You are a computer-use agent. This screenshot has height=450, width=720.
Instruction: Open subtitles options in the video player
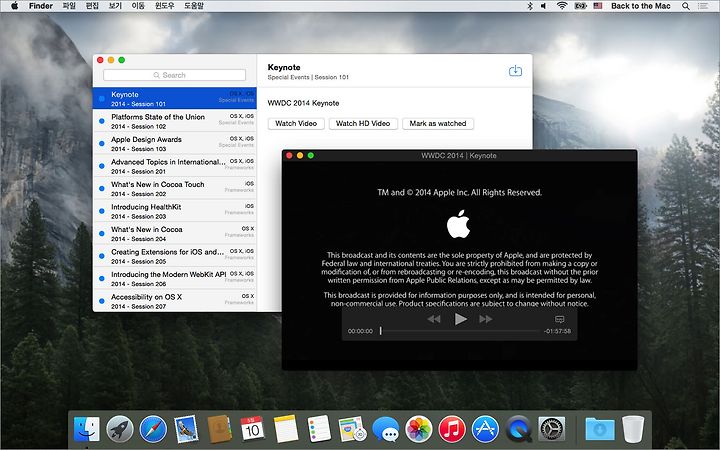(x=559, y=319)
